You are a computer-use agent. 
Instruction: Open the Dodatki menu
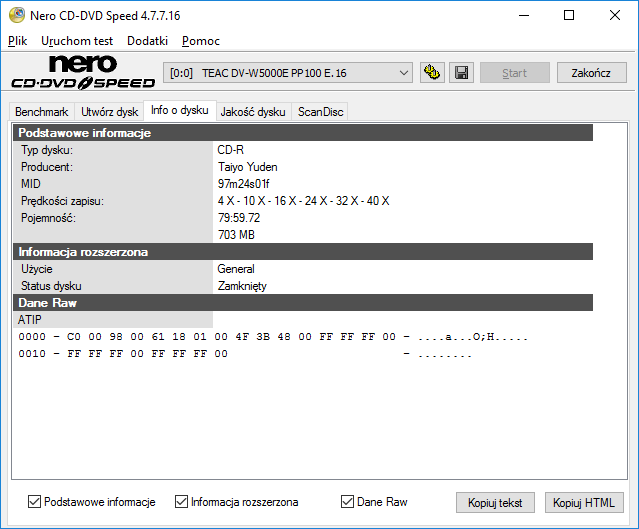tap(148, 41)
